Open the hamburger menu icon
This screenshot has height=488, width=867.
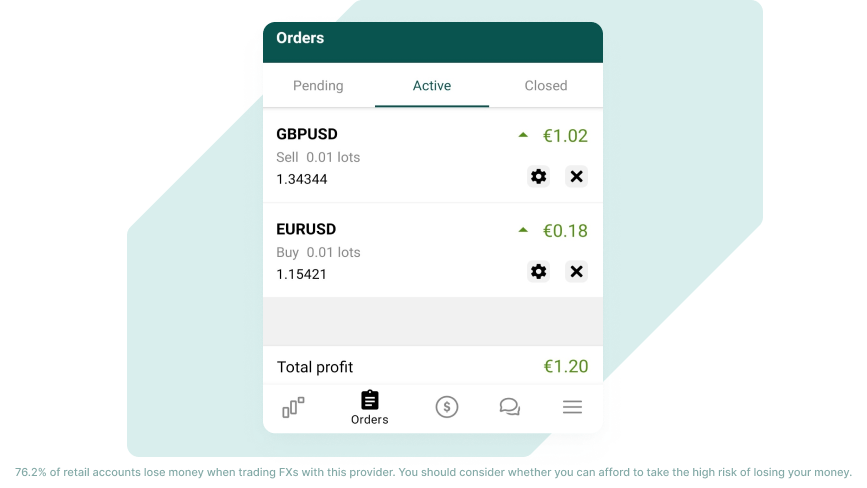click(x=572, y=407)
